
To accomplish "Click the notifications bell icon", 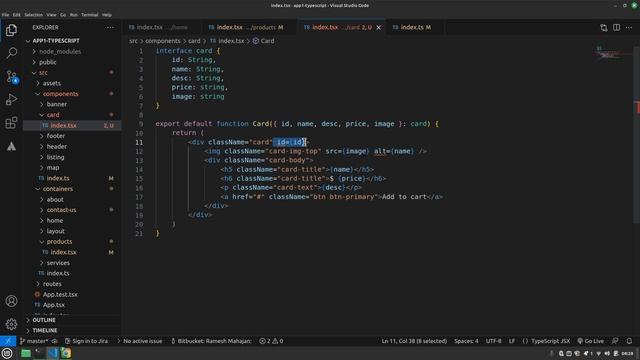I will click(x=629, y=341).
